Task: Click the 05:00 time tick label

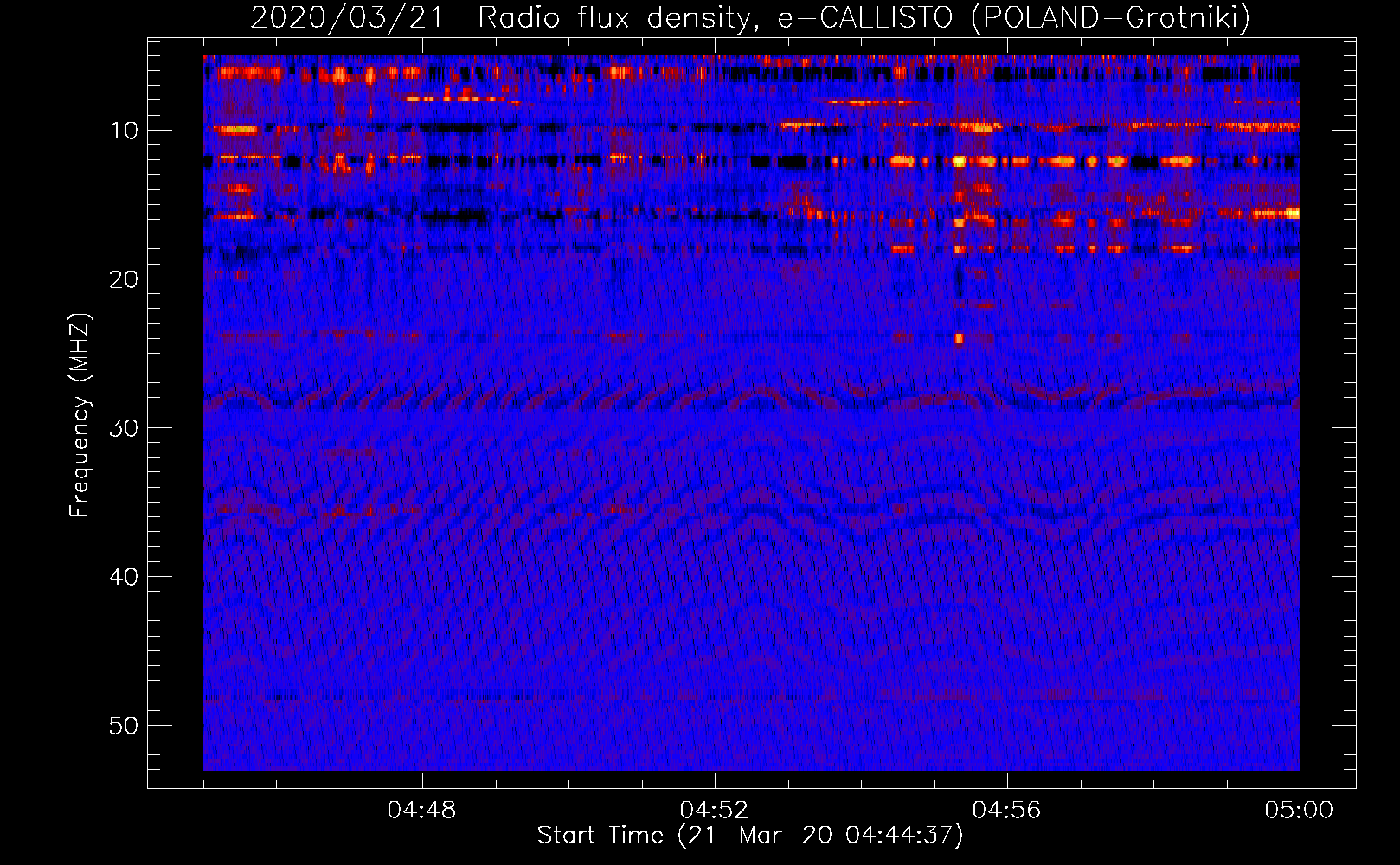Action: click(1299, 811)
